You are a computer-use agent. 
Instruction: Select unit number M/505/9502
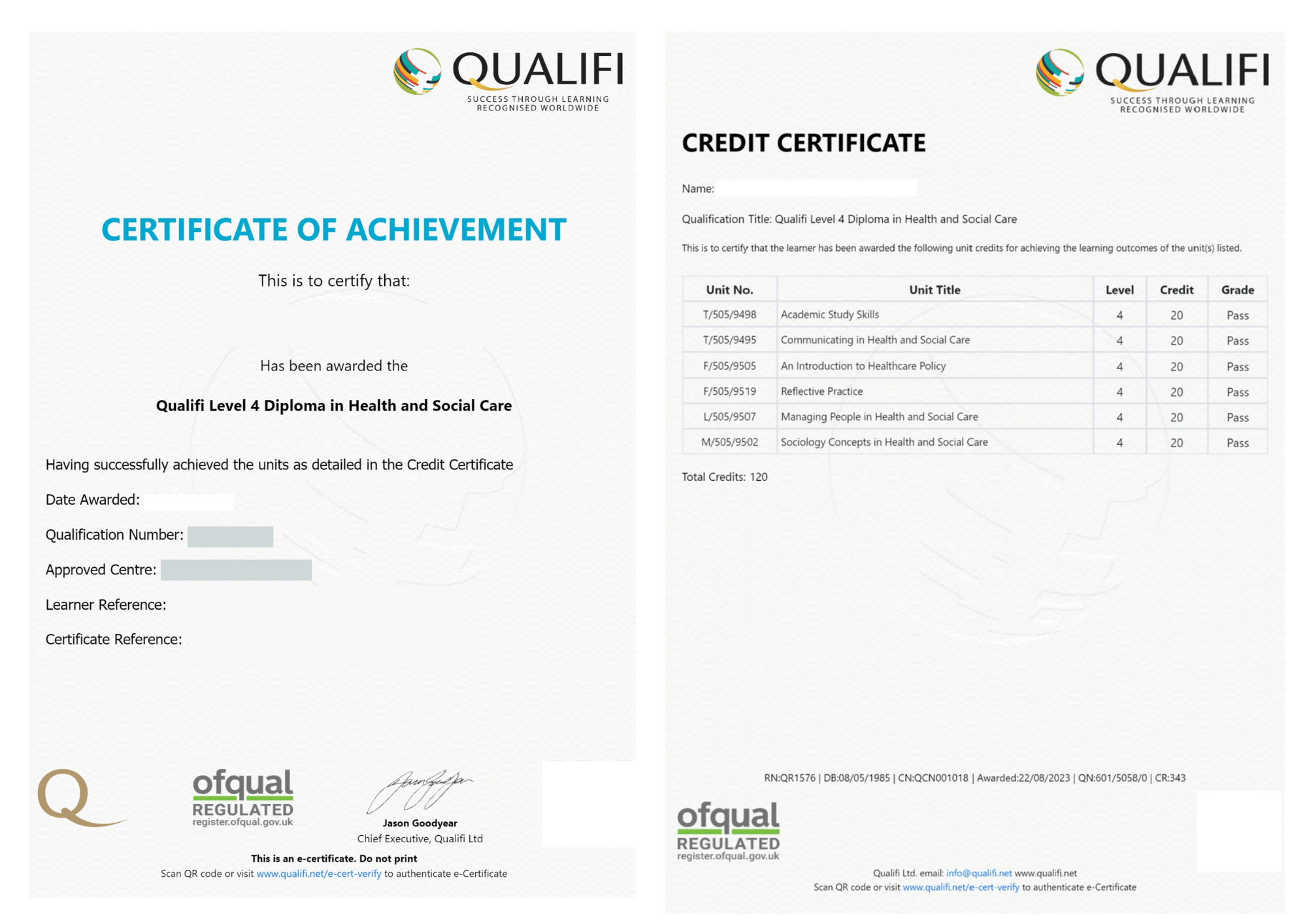coord(729,442)
